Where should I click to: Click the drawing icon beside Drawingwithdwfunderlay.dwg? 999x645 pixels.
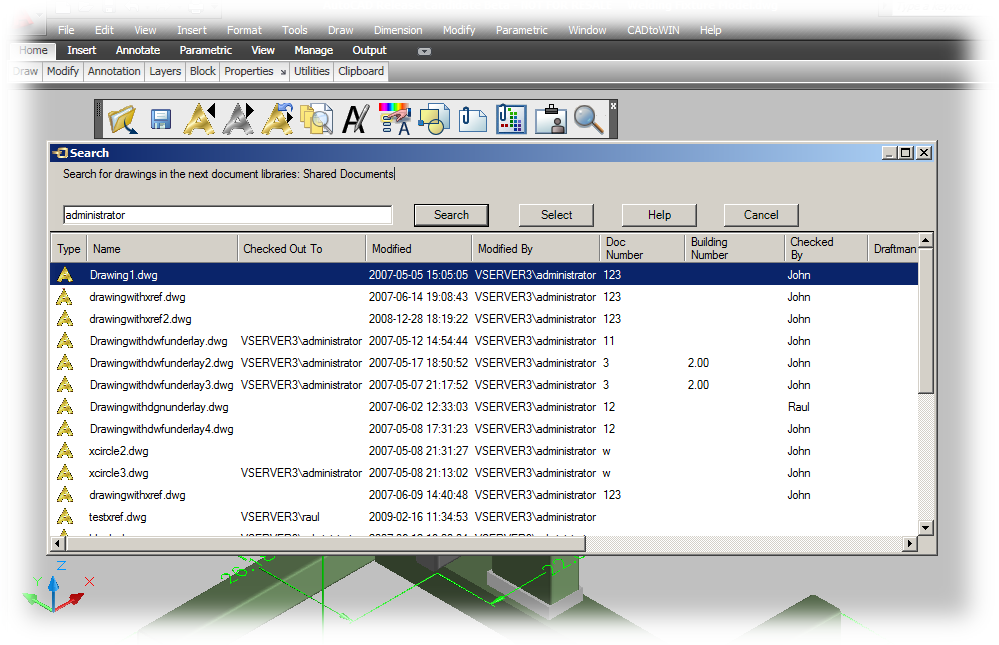pyautogui.click(x=65, y=341)
